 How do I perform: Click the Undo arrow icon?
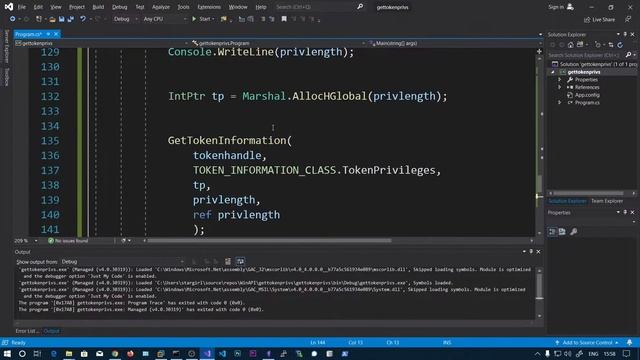click(x=83, y=19)
